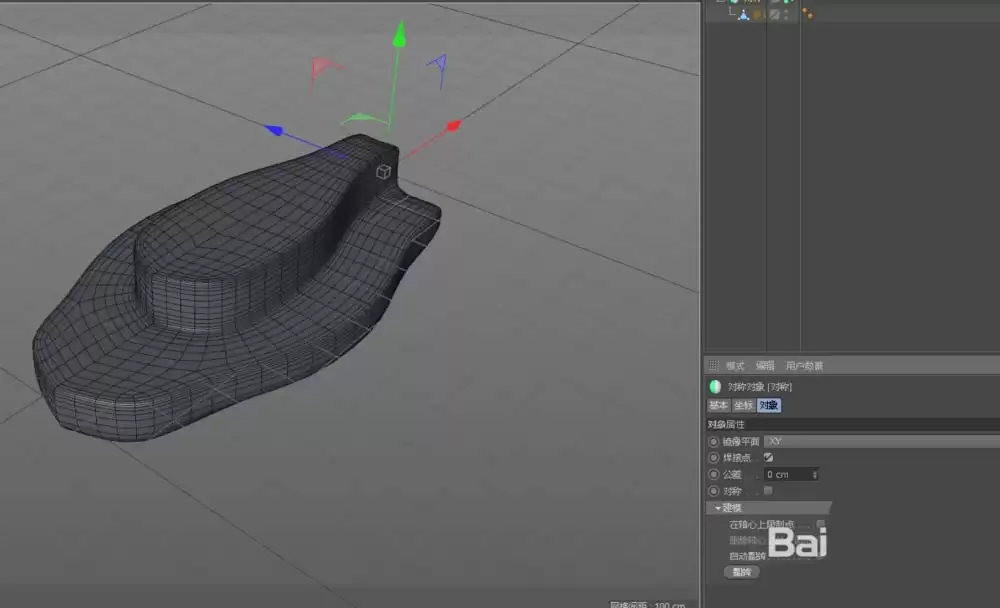The image size is (1000, 608).
Task: Select the Symmetry object icon in the Object Manager
Action: tap(733, 3)
